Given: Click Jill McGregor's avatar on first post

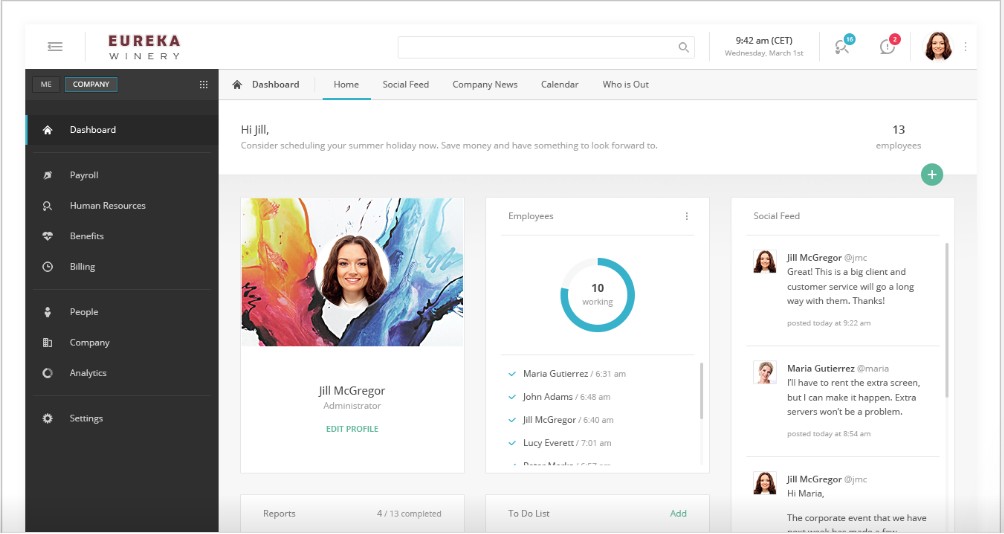Looking at the screenshot, I should point(765,262).
